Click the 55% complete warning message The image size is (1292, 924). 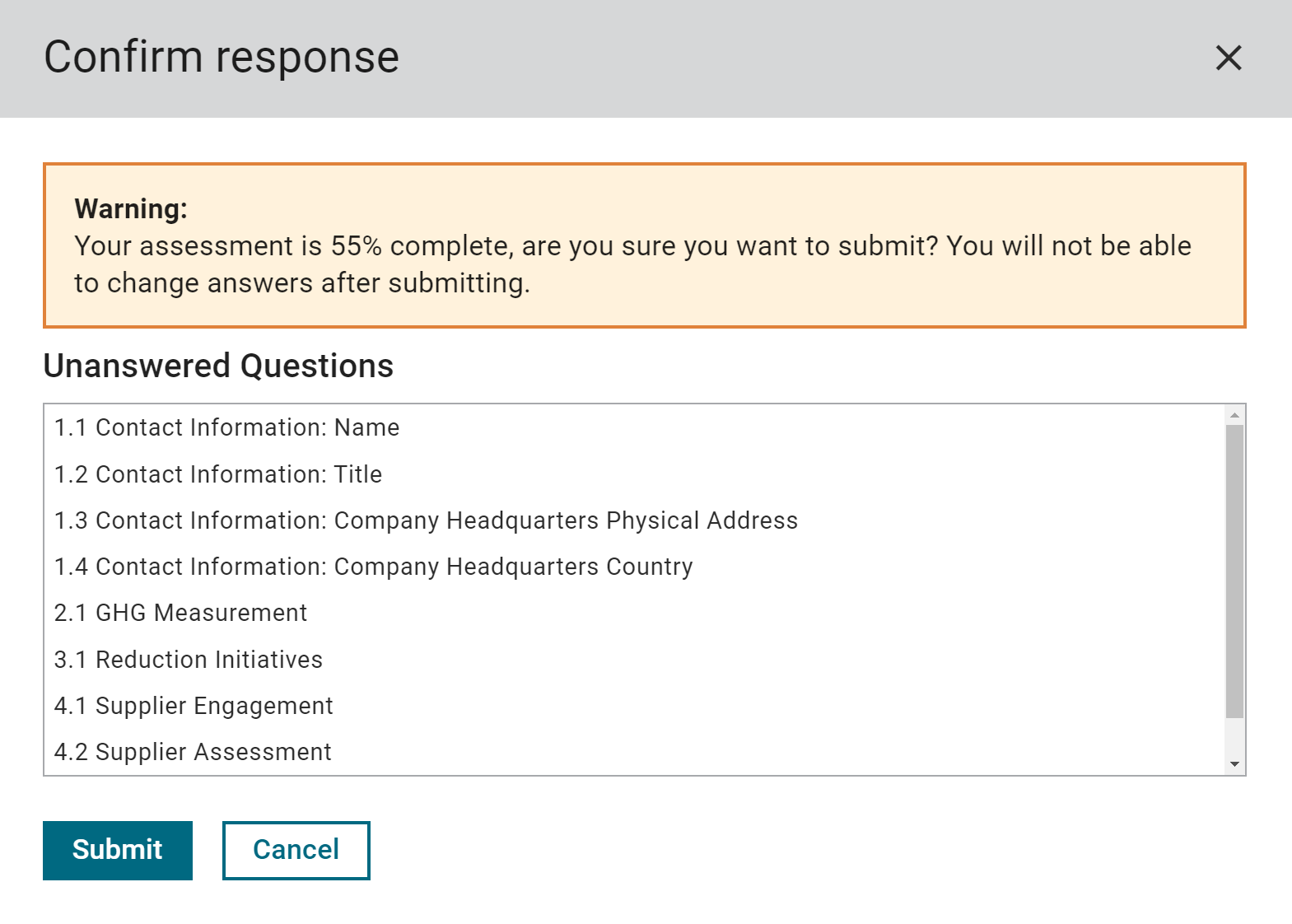click(x=632, y=264)
